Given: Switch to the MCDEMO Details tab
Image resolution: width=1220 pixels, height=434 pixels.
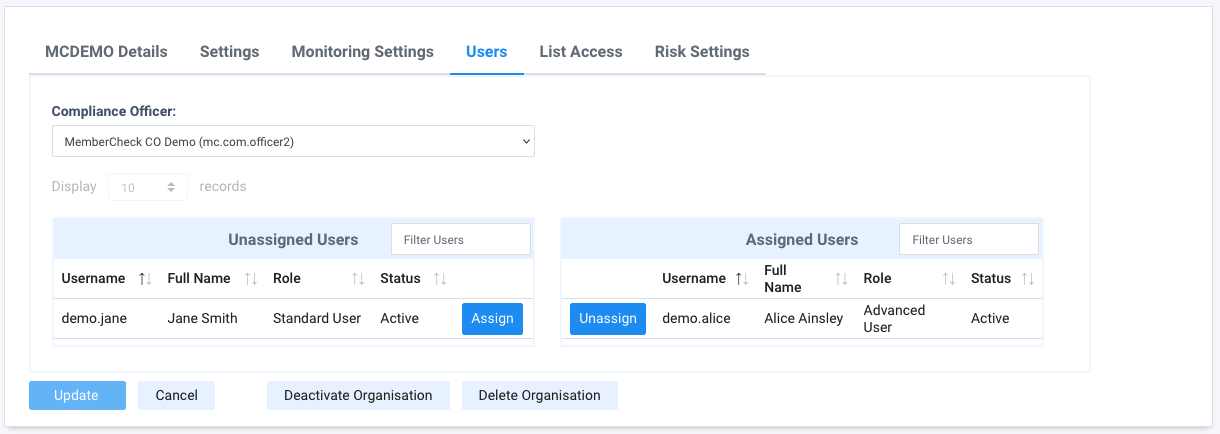Looking at the screenshot, I should pyautogui.click(x=106, y=52).
